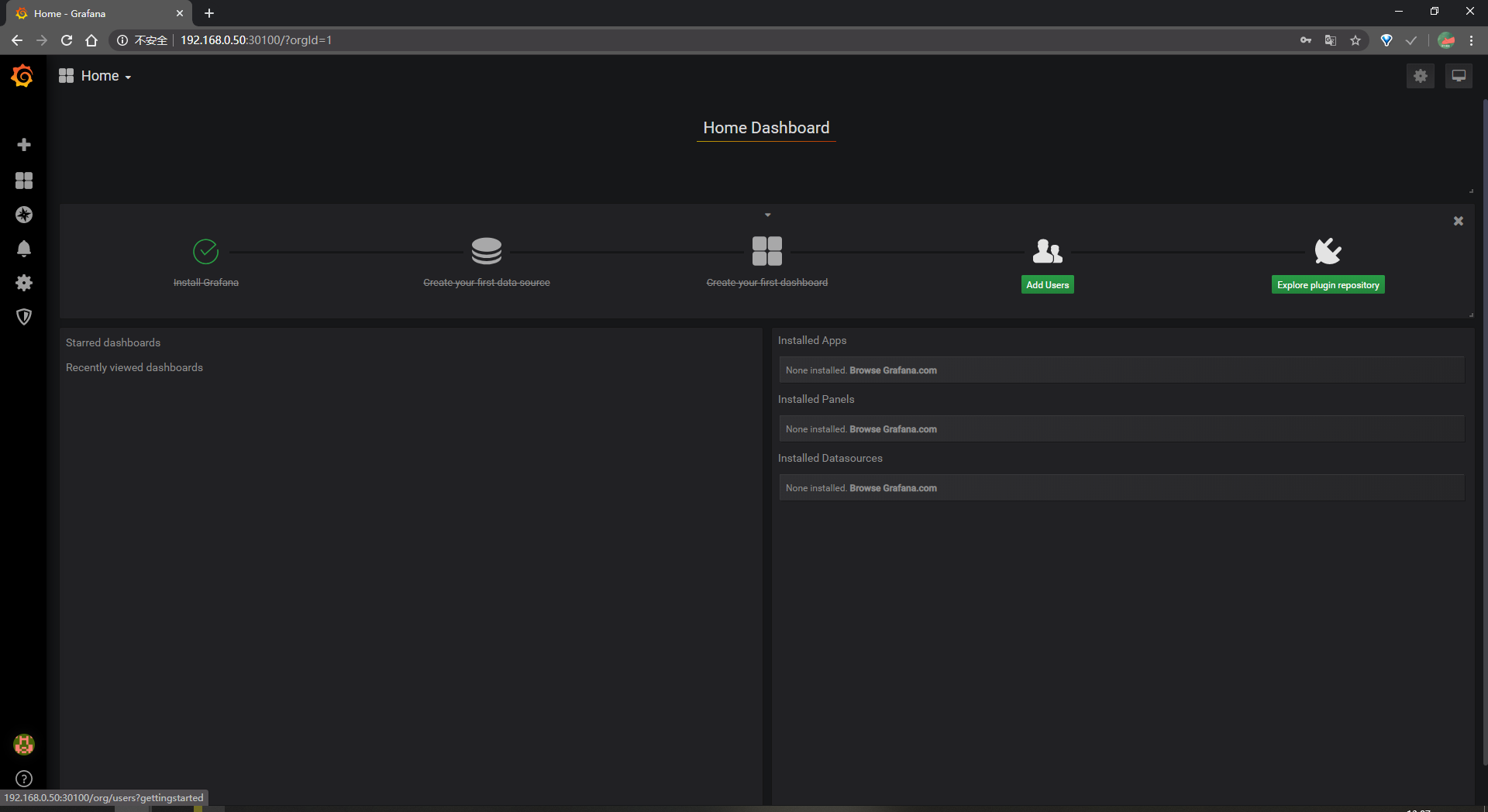This screenshot has height=812, width=1488.
Task: Open the browser profile avatar
Action: coord(1446,40)
